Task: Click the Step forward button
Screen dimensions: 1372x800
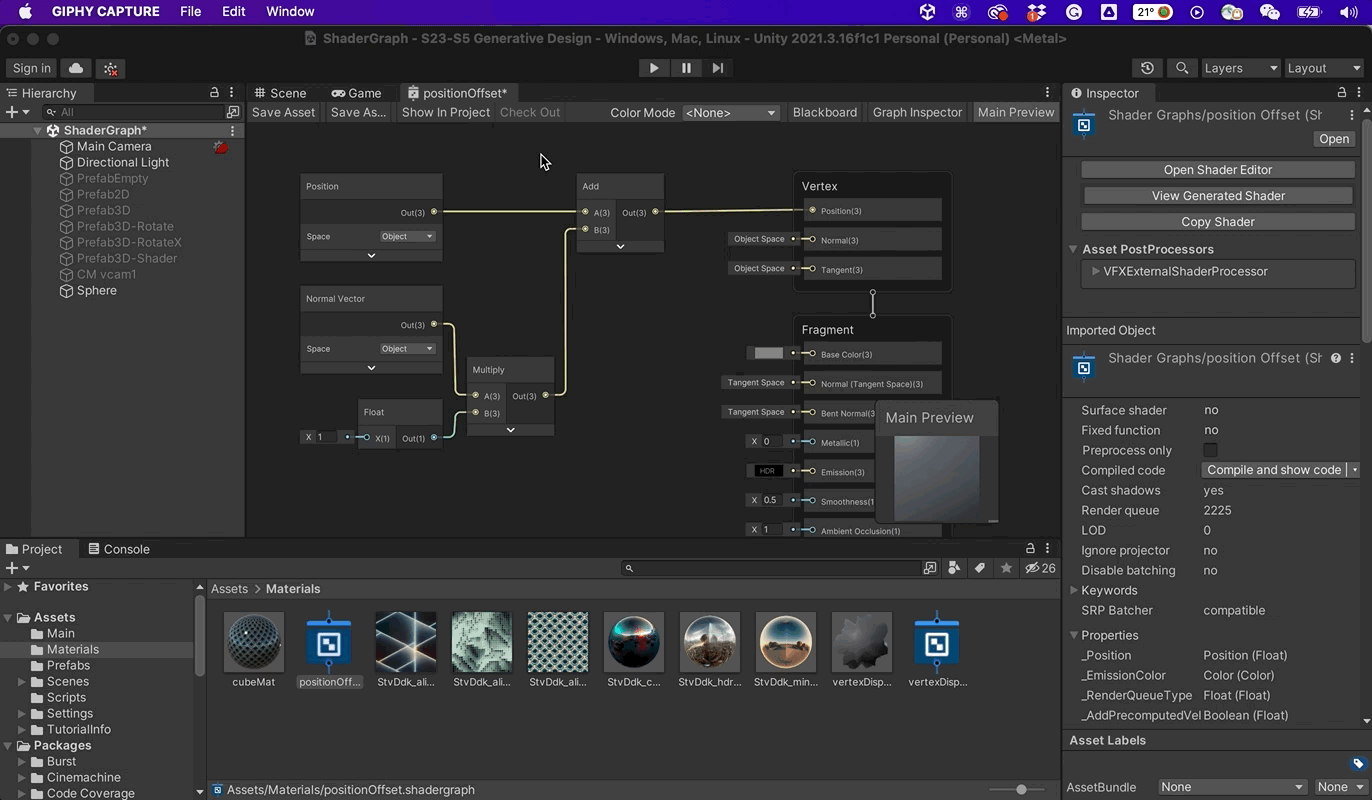Action: (x=718, y=68)
